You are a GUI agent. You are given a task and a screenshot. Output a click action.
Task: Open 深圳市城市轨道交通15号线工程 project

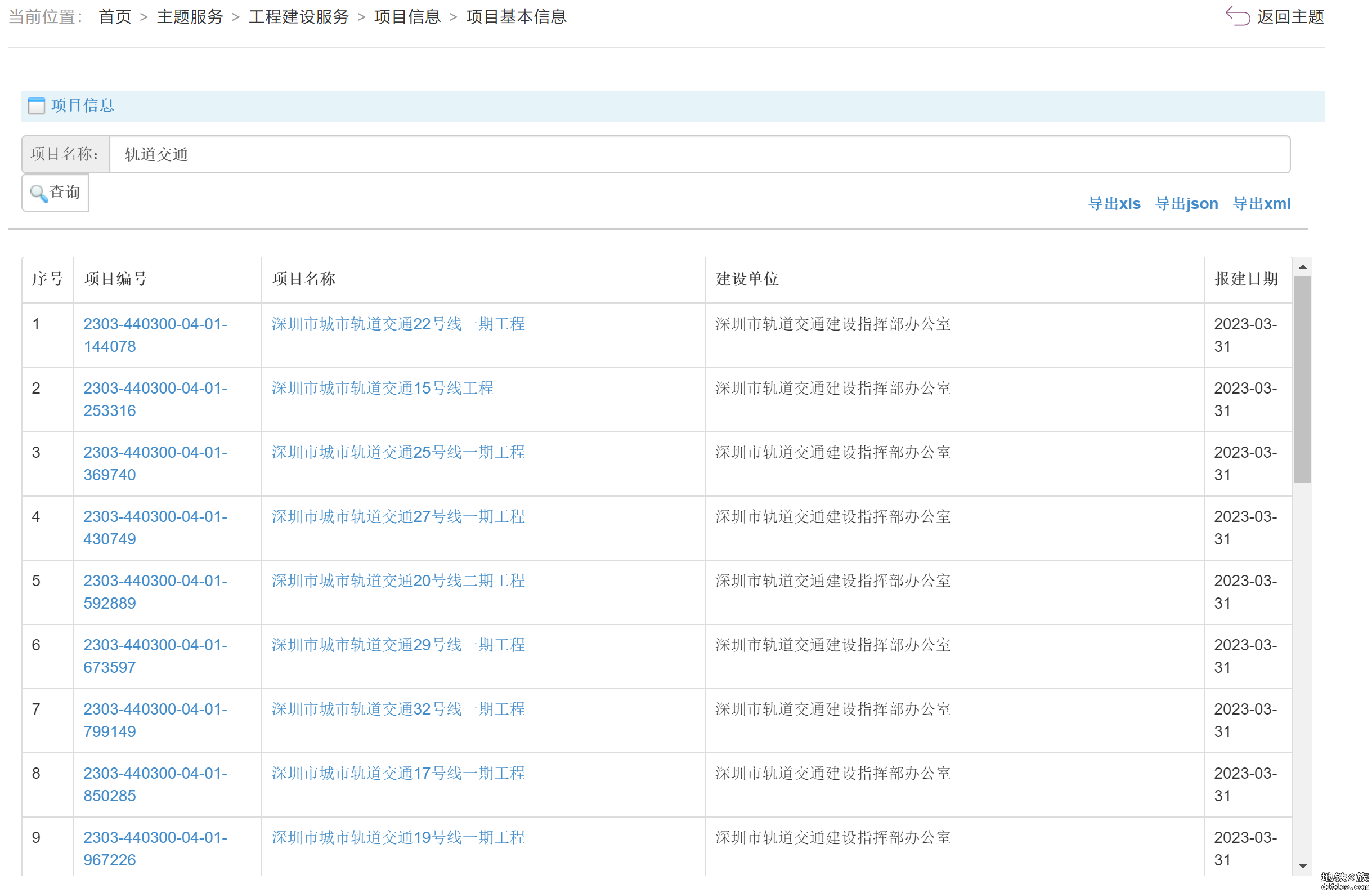(x=383, y=387)
